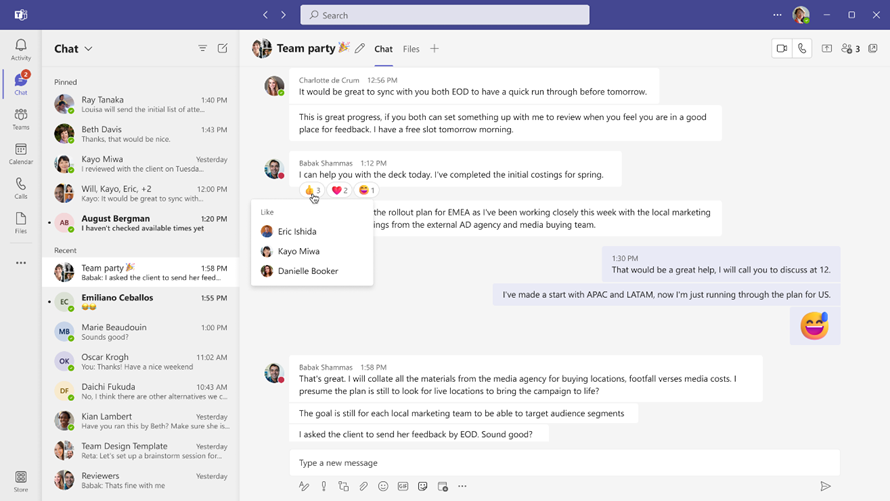This screenshot has height=501, width=890.
Task: Toggle the thumbs-up reaction with 3 likes
Action: tap(313, 190)
